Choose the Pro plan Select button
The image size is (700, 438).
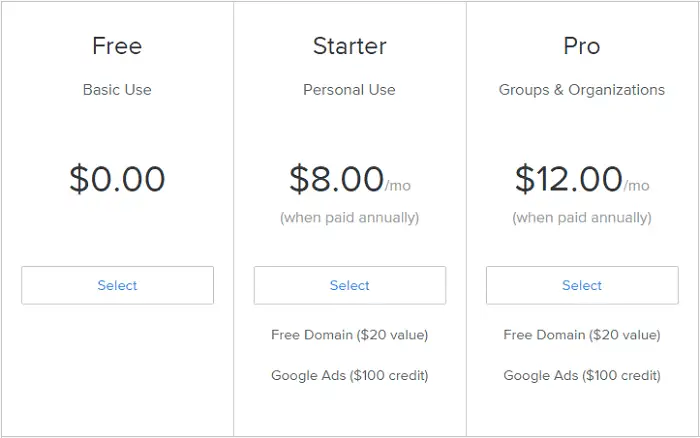pyautogui.click(x=582, y=285)
